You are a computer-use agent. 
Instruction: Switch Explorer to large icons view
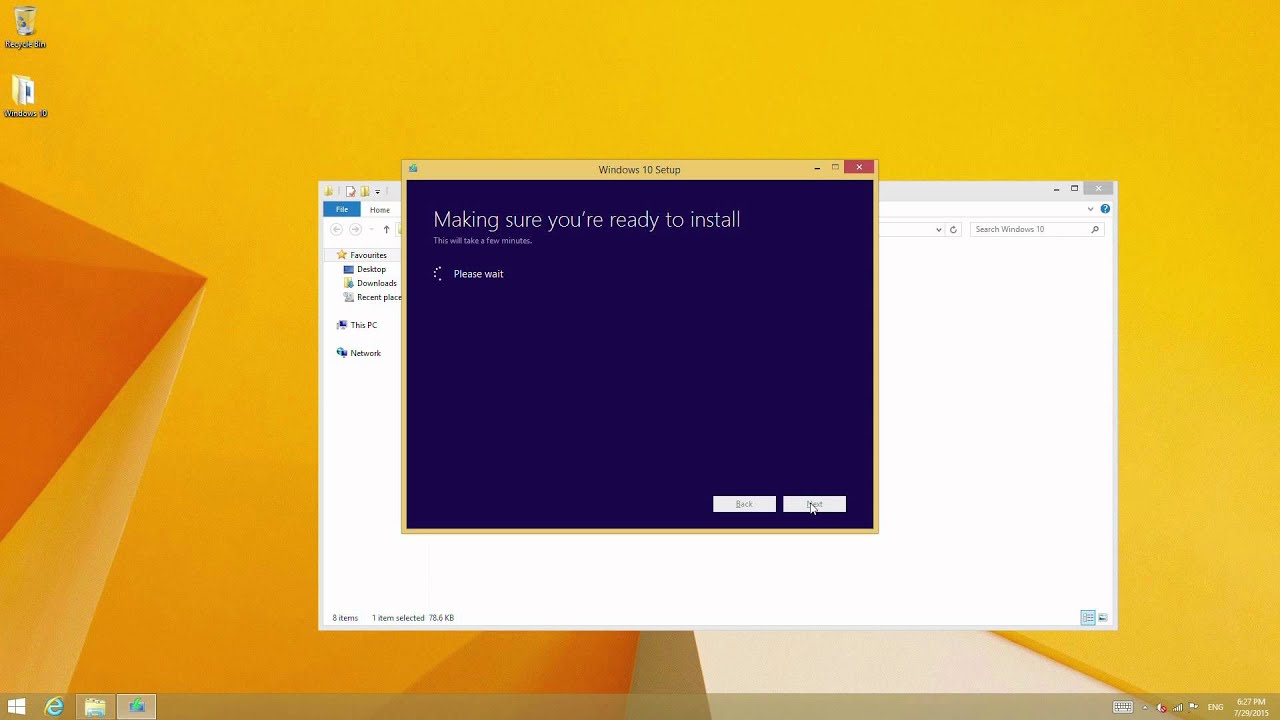coord(1103,618)
